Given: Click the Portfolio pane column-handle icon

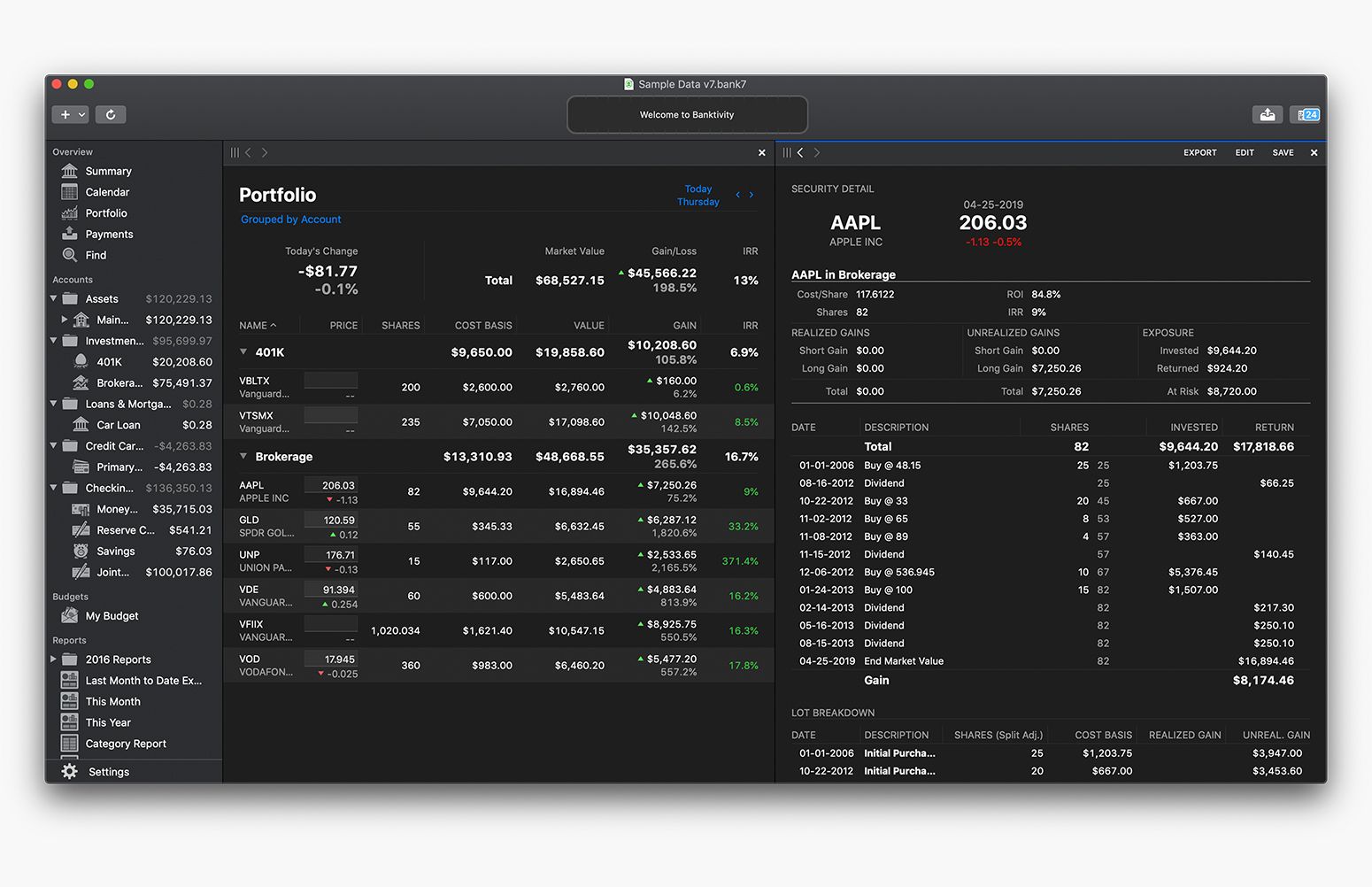Looking at the screenshot, I should [x=235, y=152].
